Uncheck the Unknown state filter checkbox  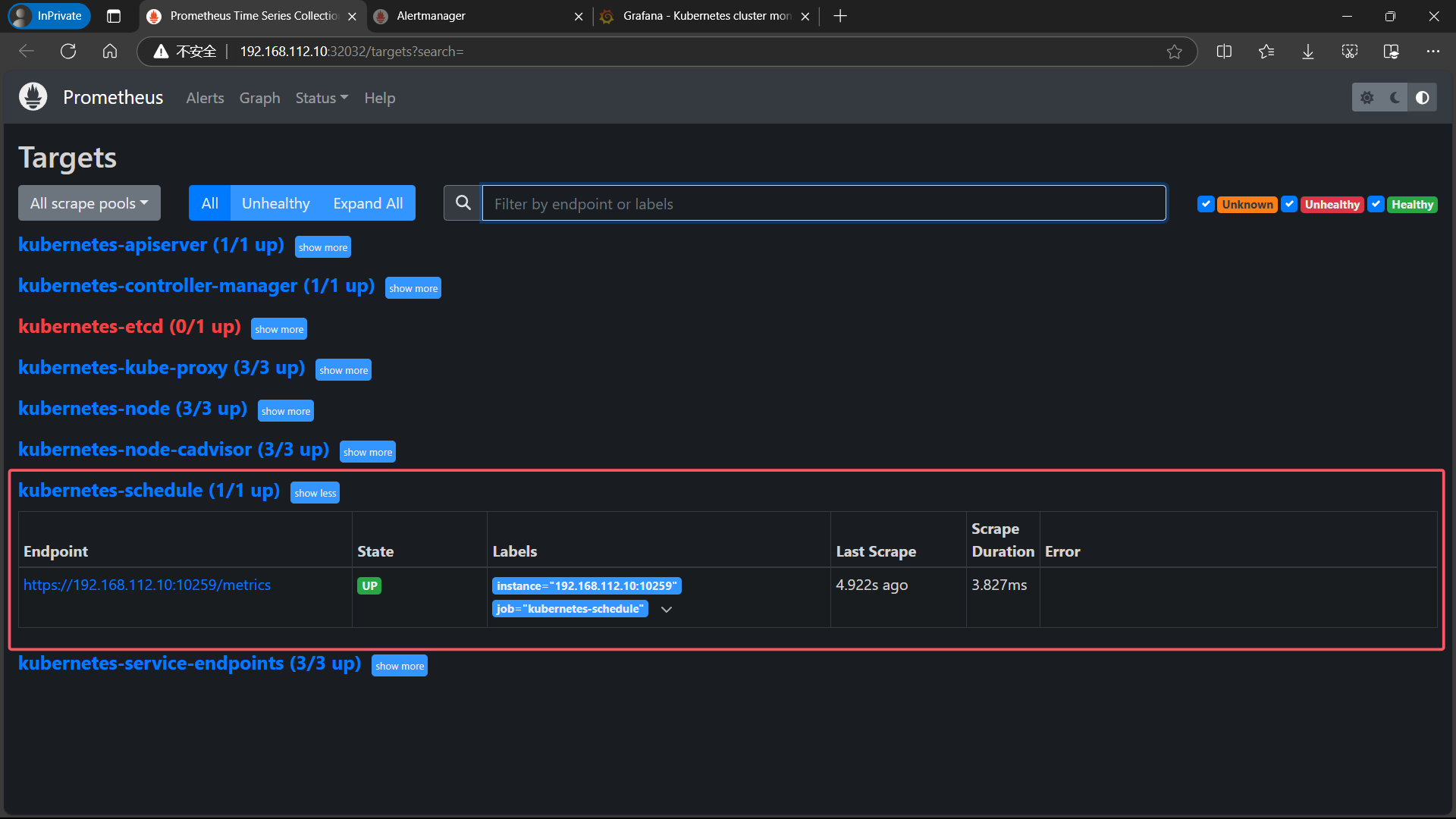1206,204
